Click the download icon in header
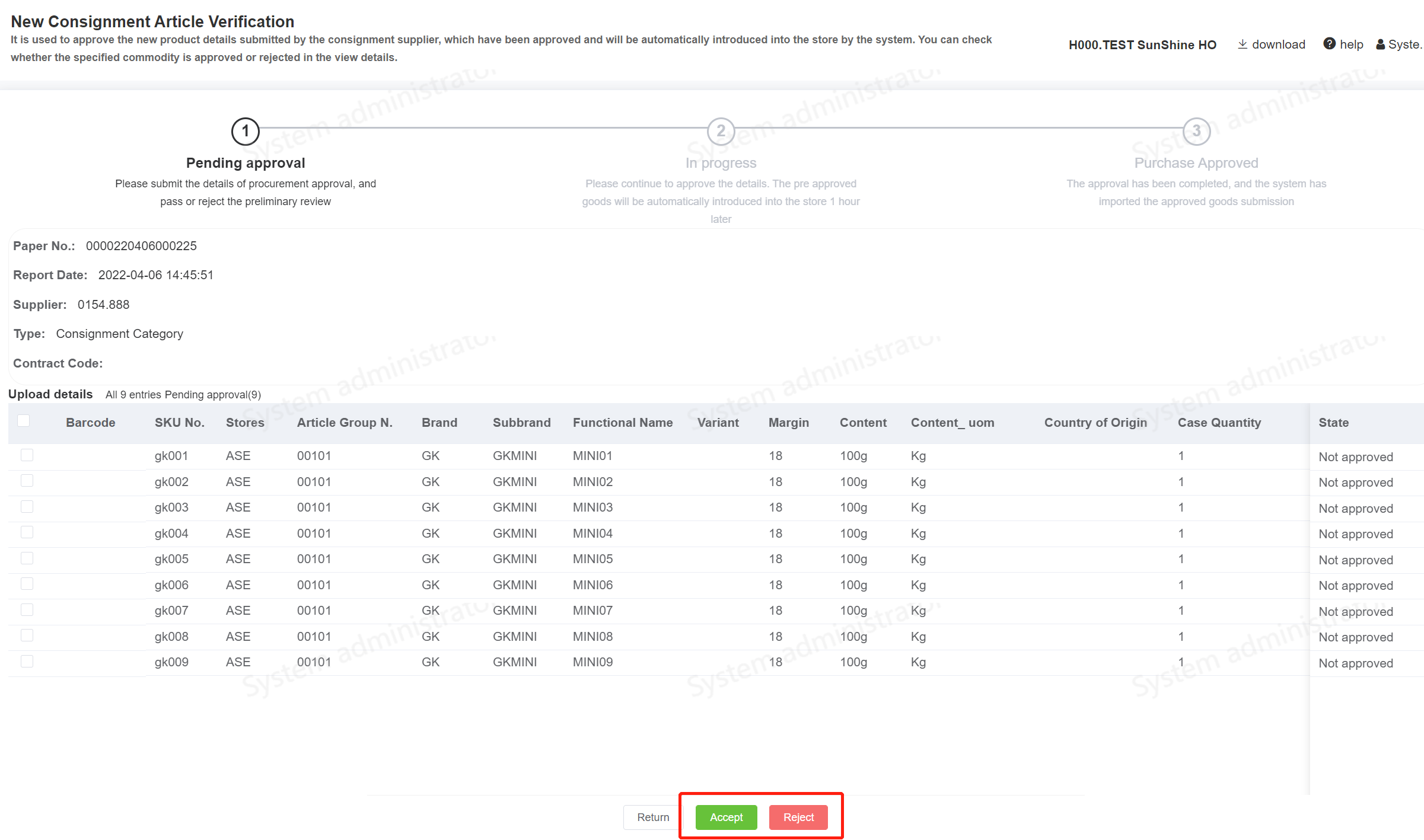The image size is (1424, 840). click(x=1242, y=44)
